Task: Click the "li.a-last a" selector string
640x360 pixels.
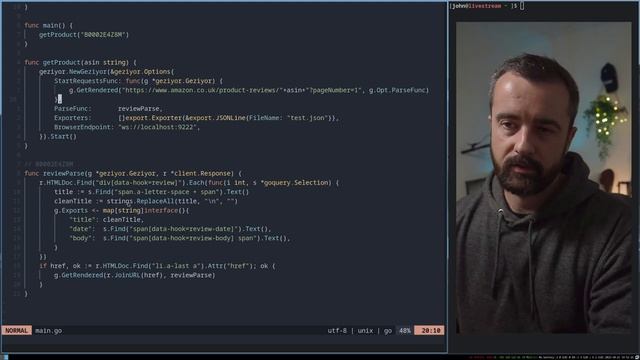Action: 176,266
